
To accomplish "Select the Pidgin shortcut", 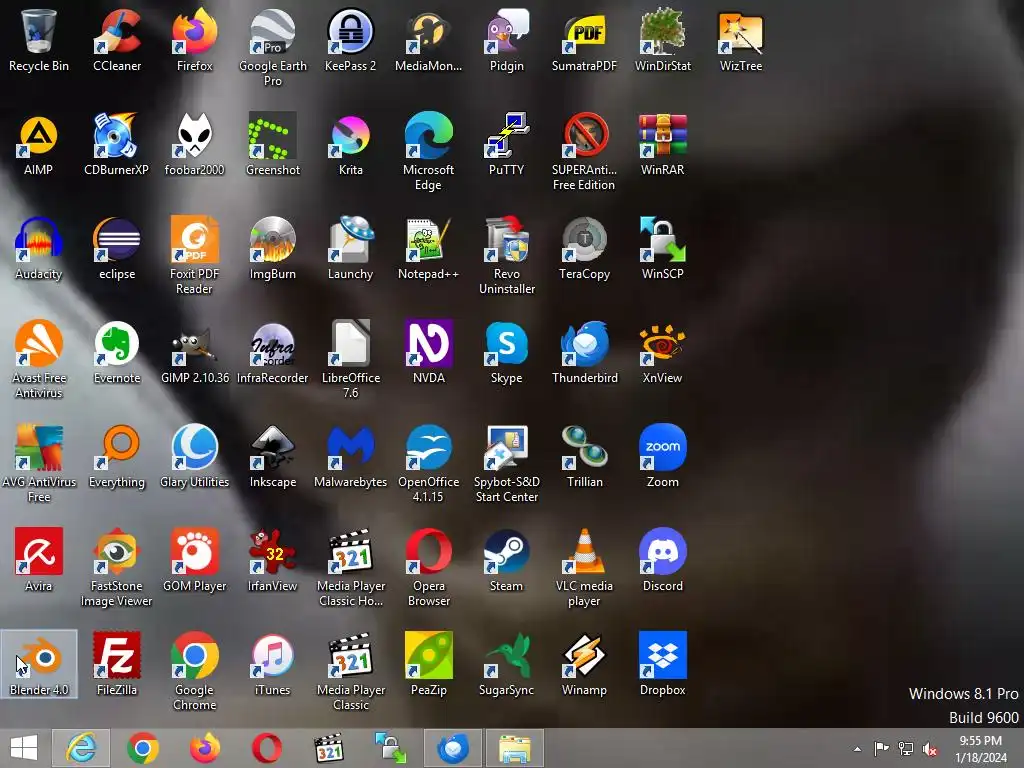I will coord(506,40).
